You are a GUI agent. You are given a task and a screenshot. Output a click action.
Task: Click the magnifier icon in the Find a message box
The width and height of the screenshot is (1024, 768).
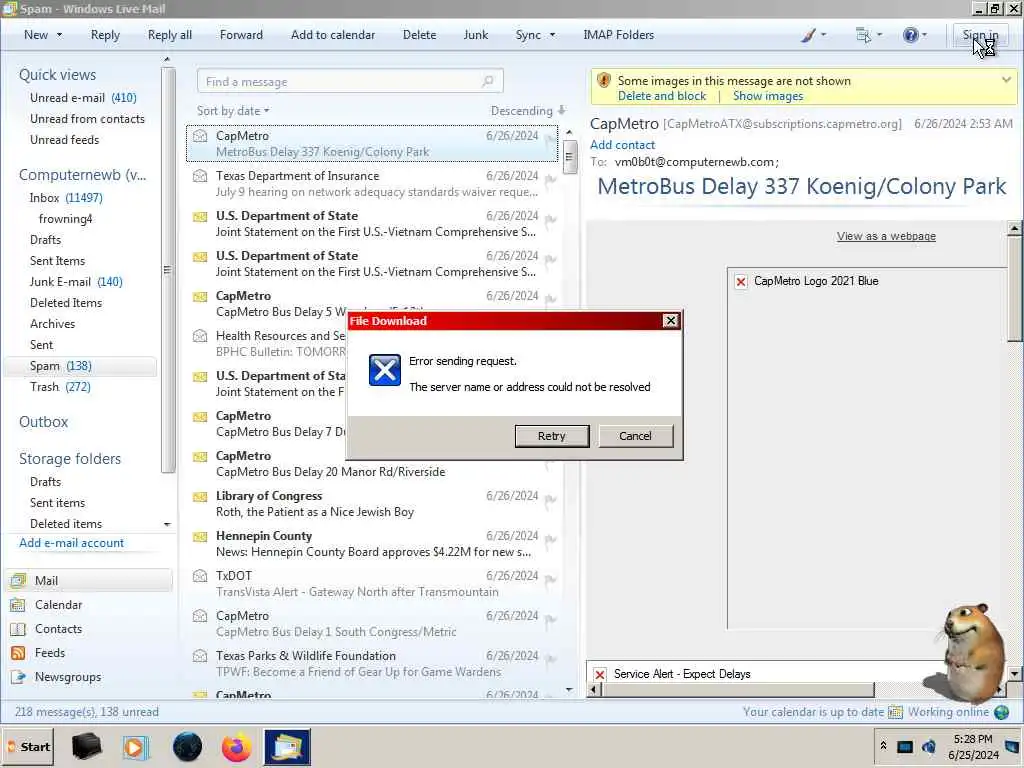coord(488,82)
